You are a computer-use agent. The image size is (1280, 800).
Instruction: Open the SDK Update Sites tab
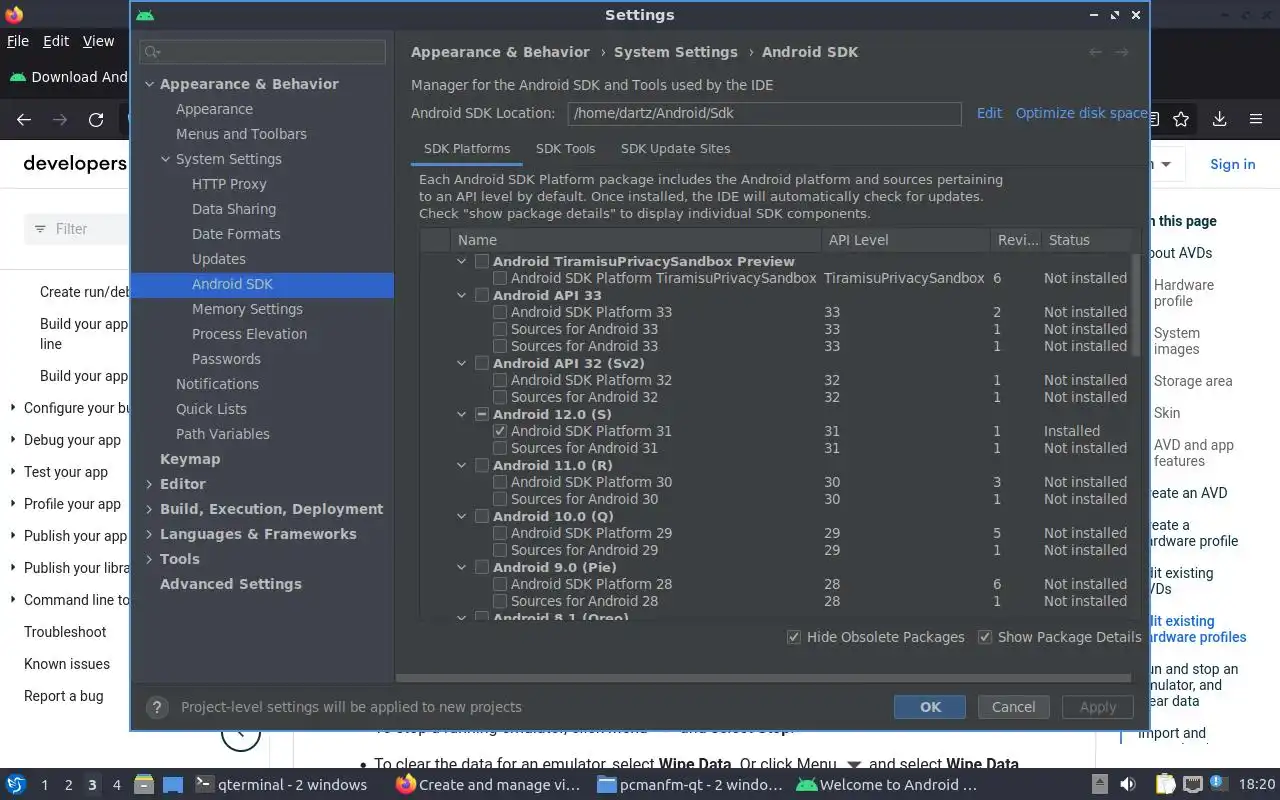[675, 148]
